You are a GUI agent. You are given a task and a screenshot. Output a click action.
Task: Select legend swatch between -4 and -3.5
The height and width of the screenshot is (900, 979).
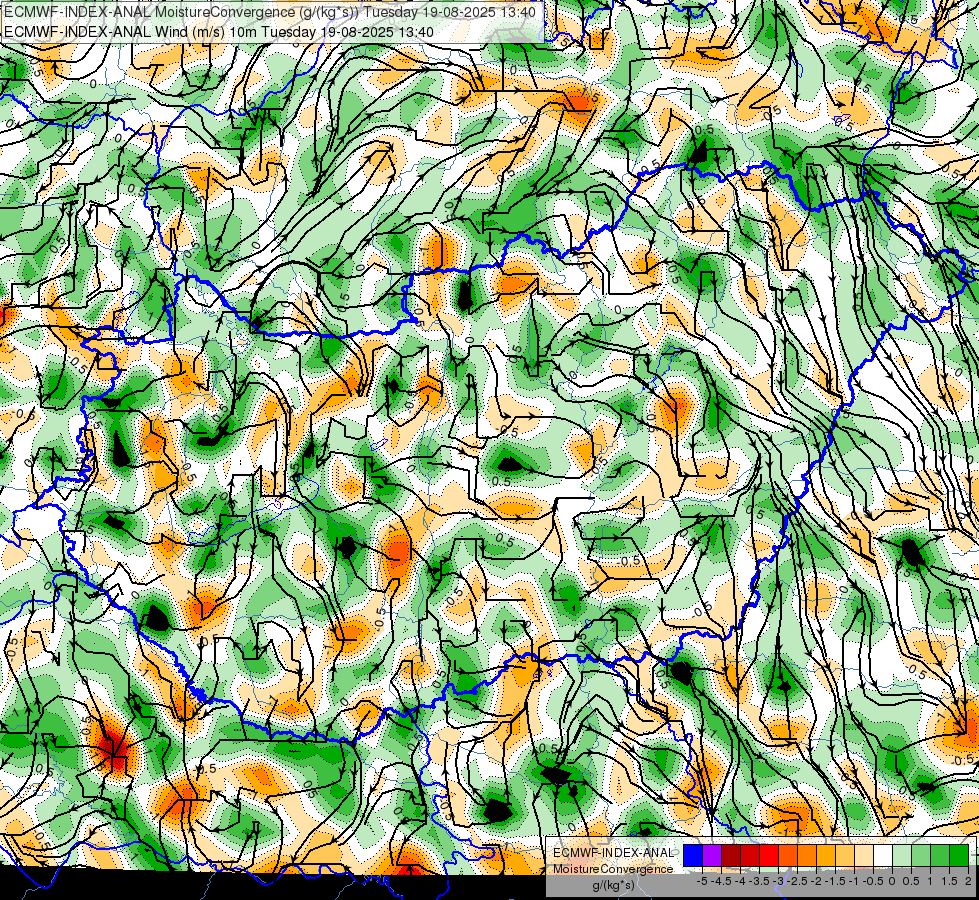click(750, 856)
